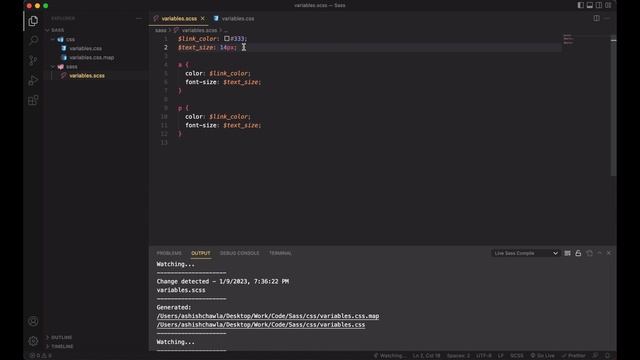Select the Output panel tab
640x360 pixels.
(x=200, y=253)
